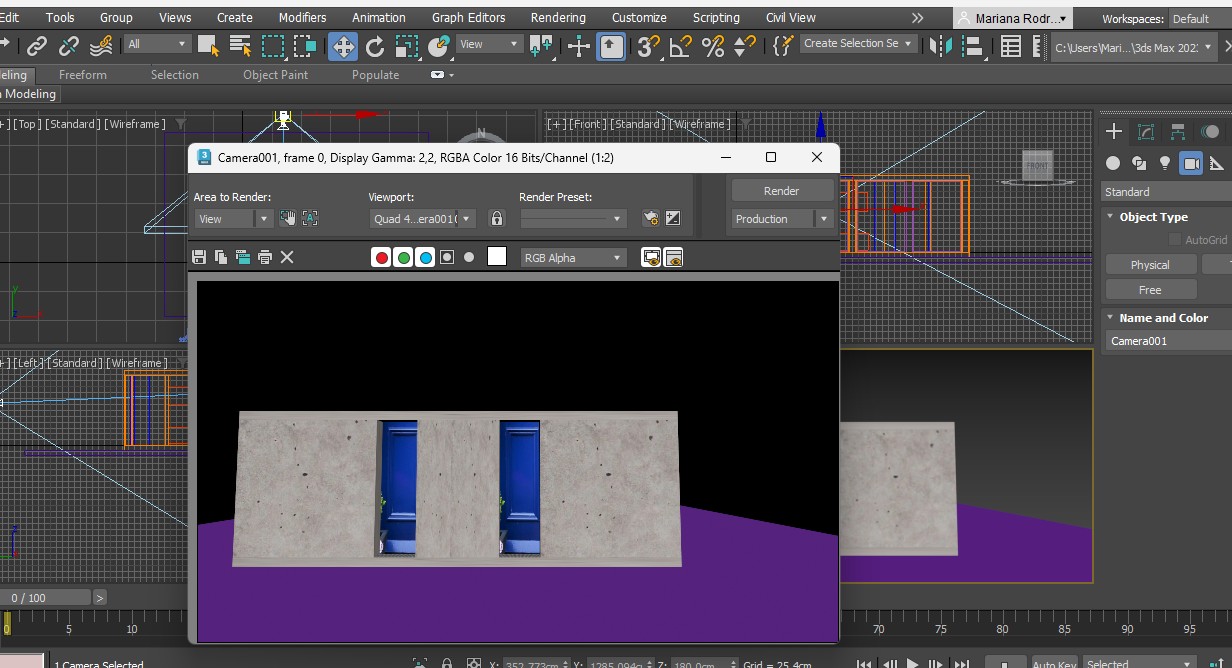Screen dimensions: 1232x668
Task: Select the Rotate tool in main toolbar
Action: [375, 46]
